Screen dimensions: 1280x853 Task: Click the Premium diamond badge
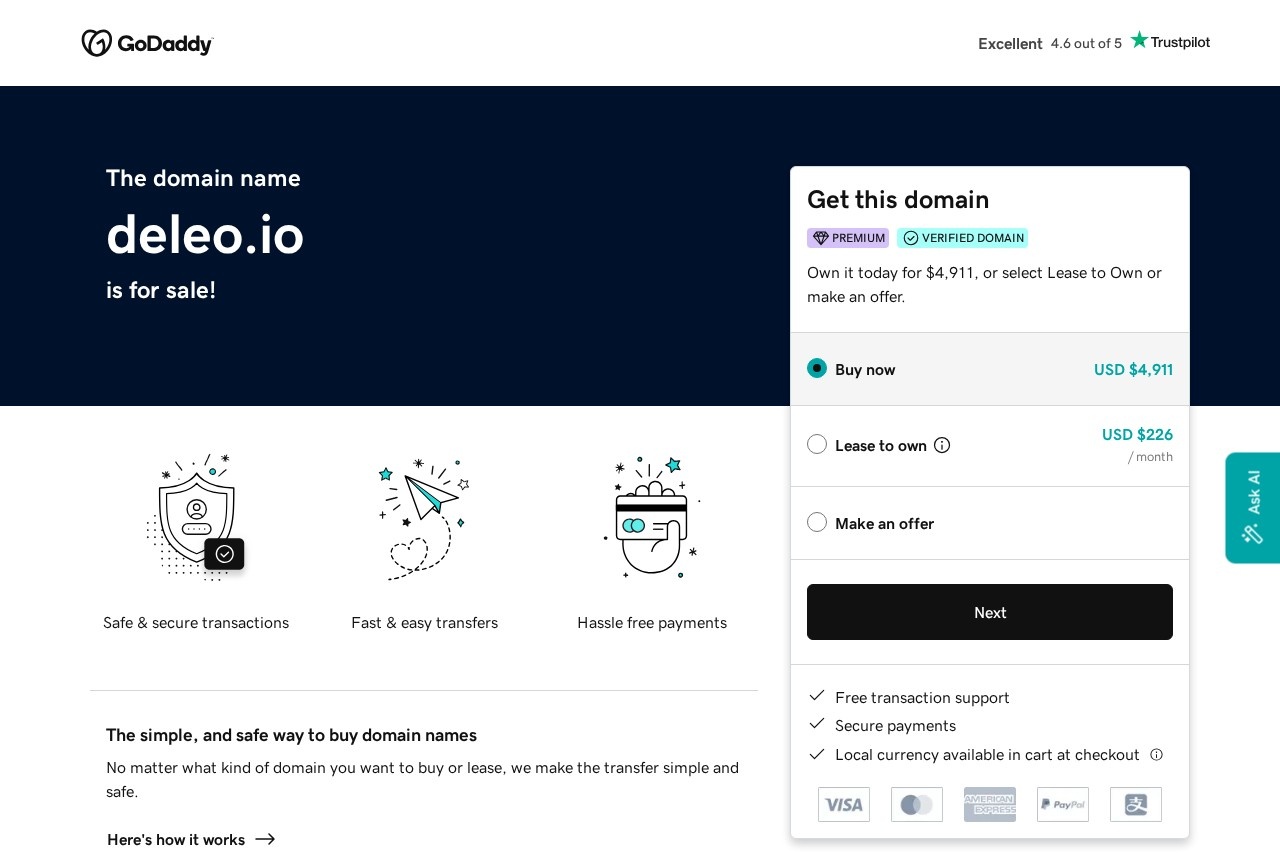pos(848,238)
